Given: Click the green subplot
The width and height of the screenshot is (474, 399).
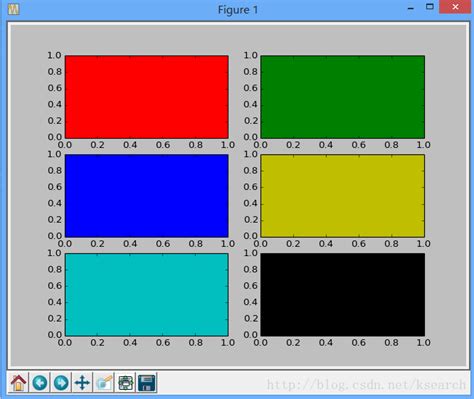Looking at the screenshot, I should (343, 97).
